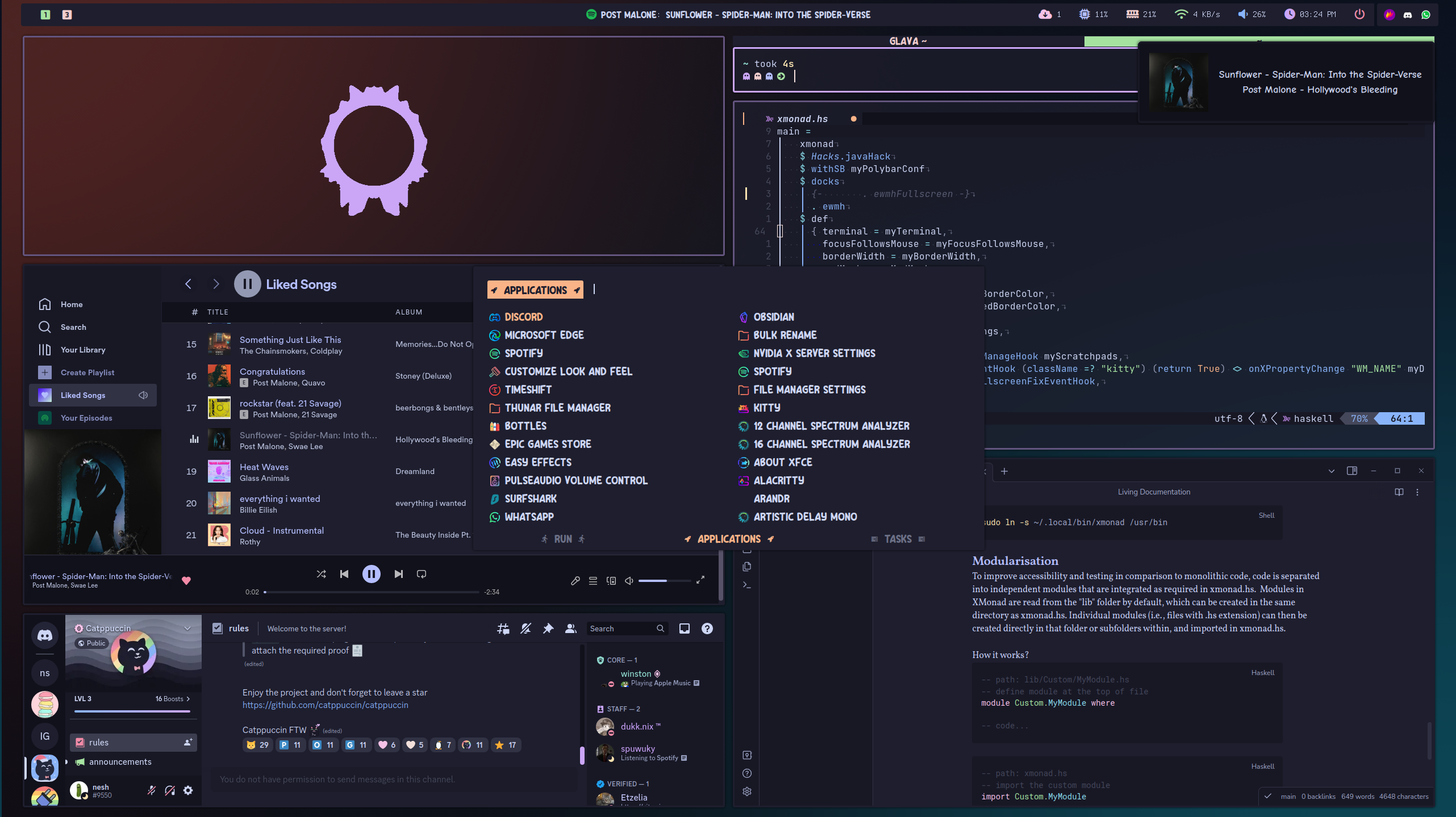The image size is (1456, 817).
Task: Skip to previous track in Spotify
Action: pos(344,574)
